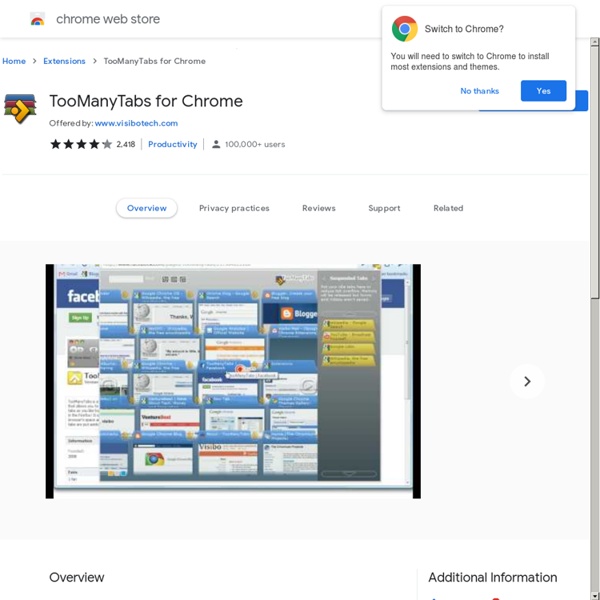Advance to next screenshot with arrow
This screenshot has height=600, width=600.
(x=527, y=381)
